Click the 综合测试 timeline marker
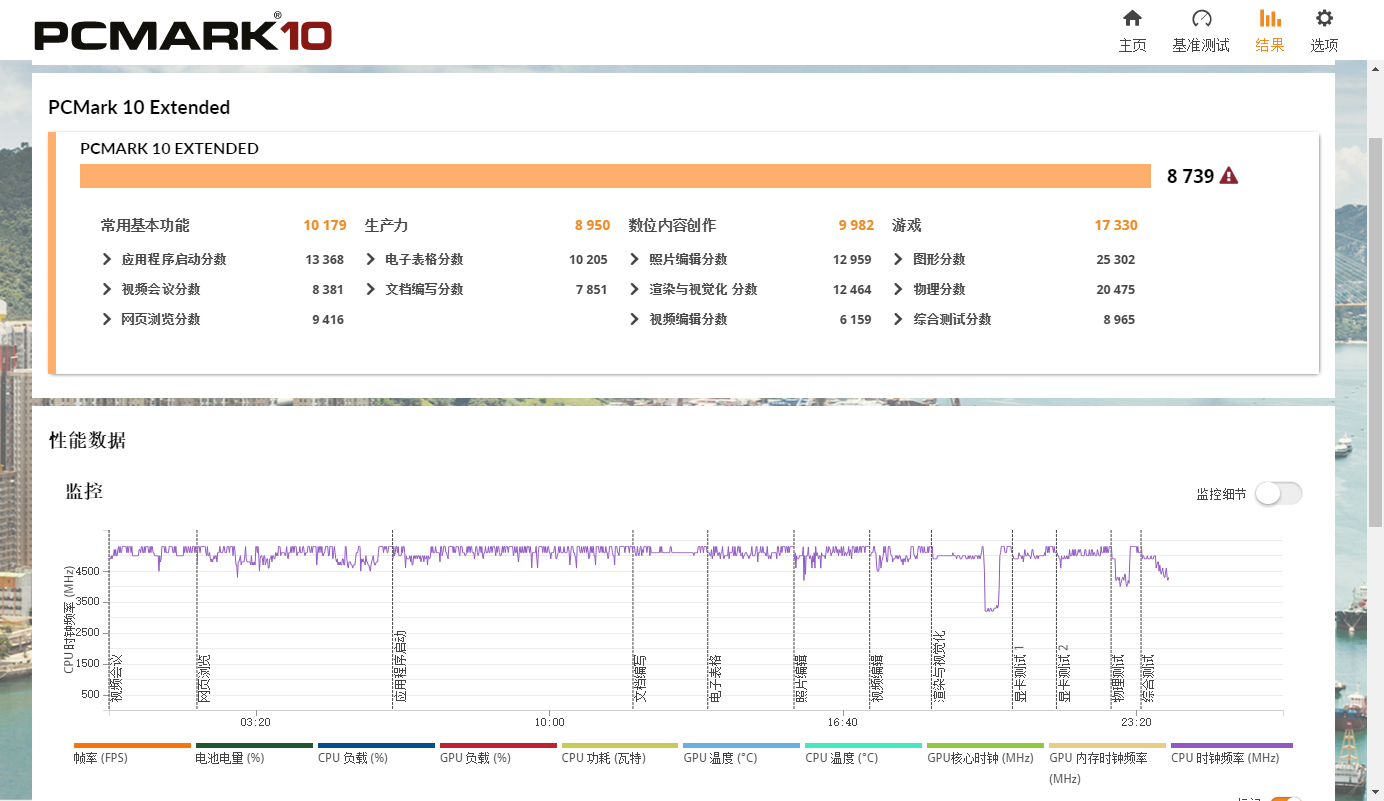The width and height of the screenshot is (1384, 801). 1148,678
